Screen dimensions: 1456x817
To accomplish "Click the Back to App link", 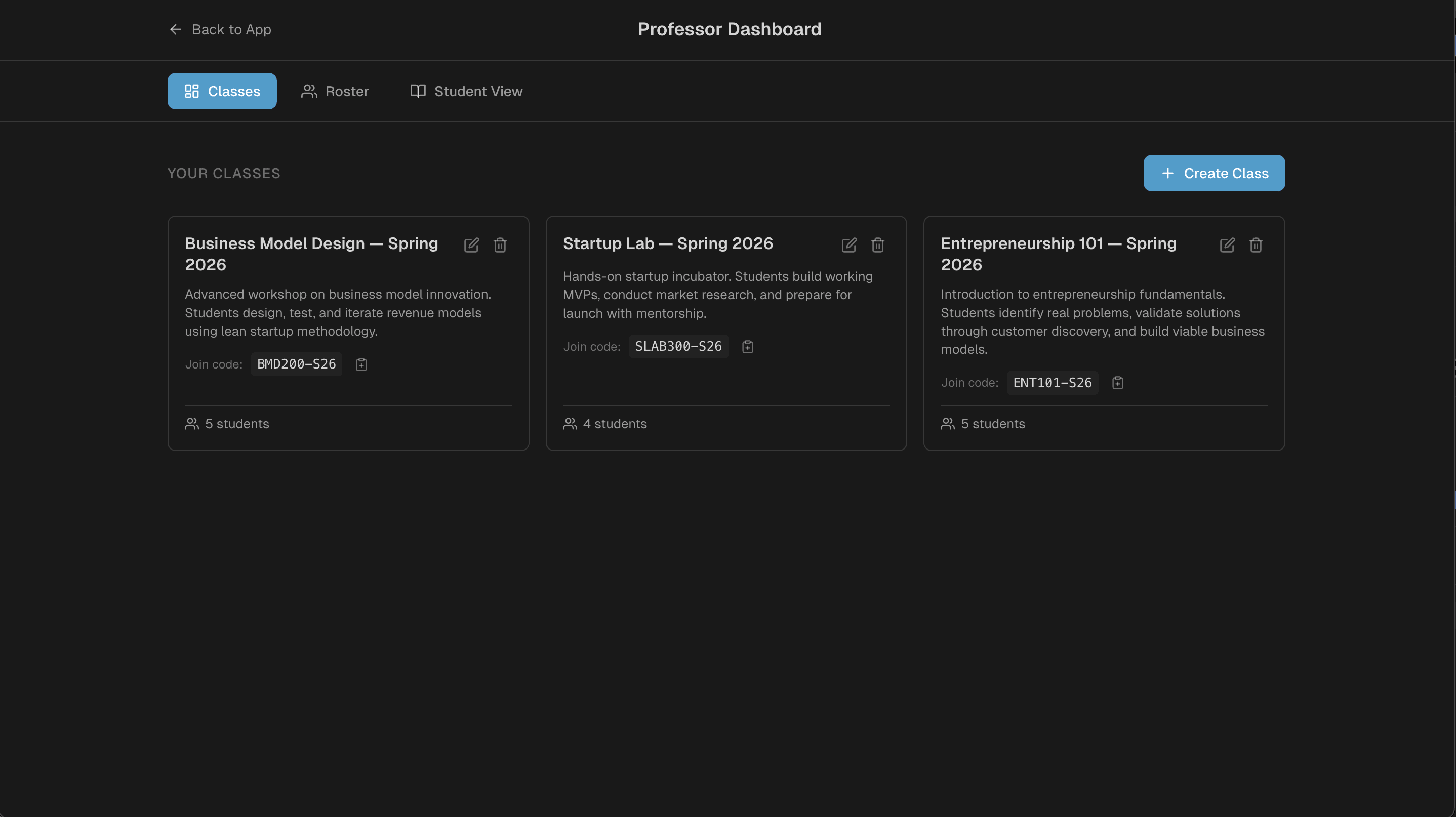I will coord(232,29).
